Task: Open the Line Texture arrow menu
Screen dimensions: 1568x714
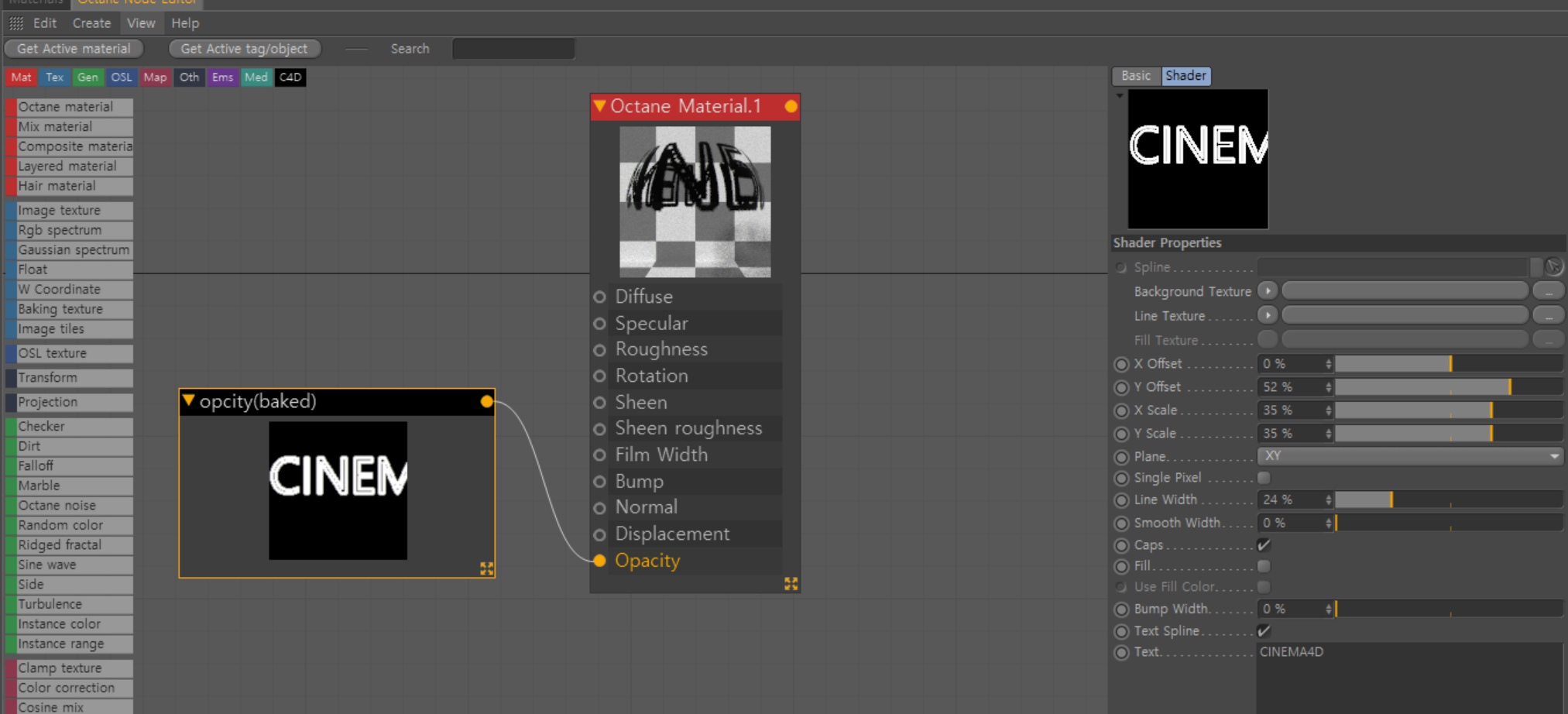Action: 1268,315
